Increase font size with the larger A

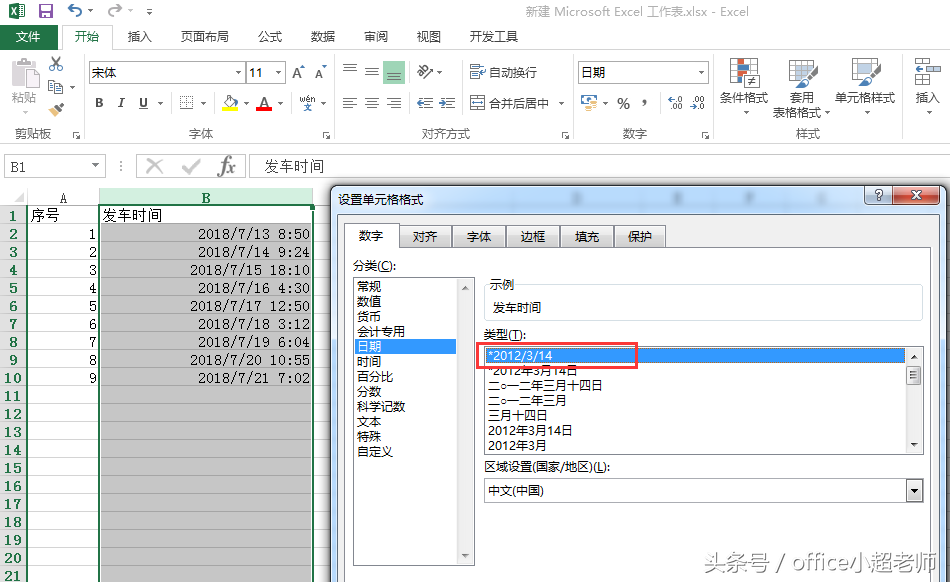click(297, 73)
